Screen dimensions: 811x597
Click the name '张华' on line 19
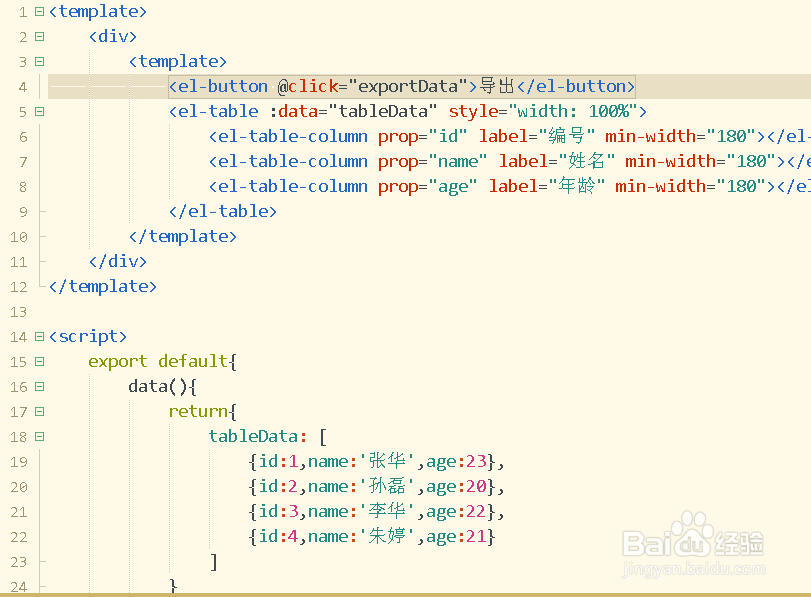click(387, 461)
